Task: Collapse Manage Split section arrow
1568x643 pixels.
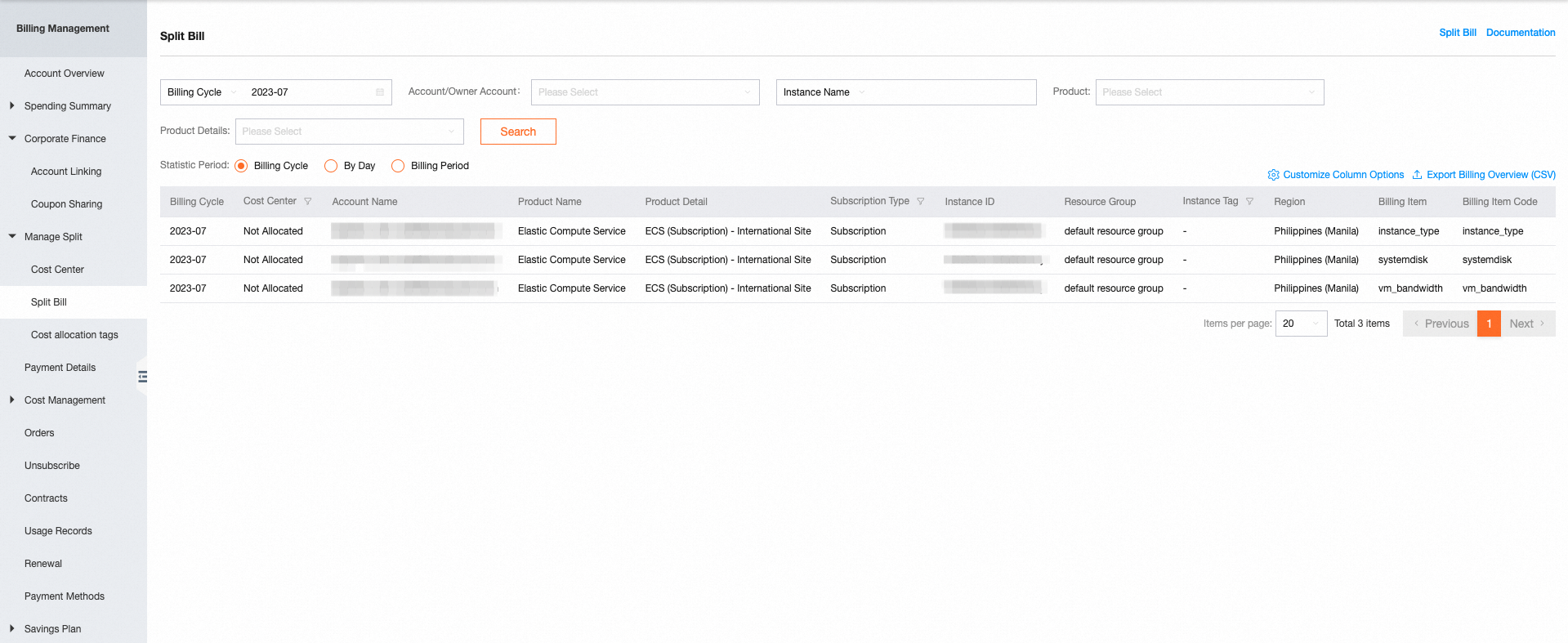Action: (12, 236)
